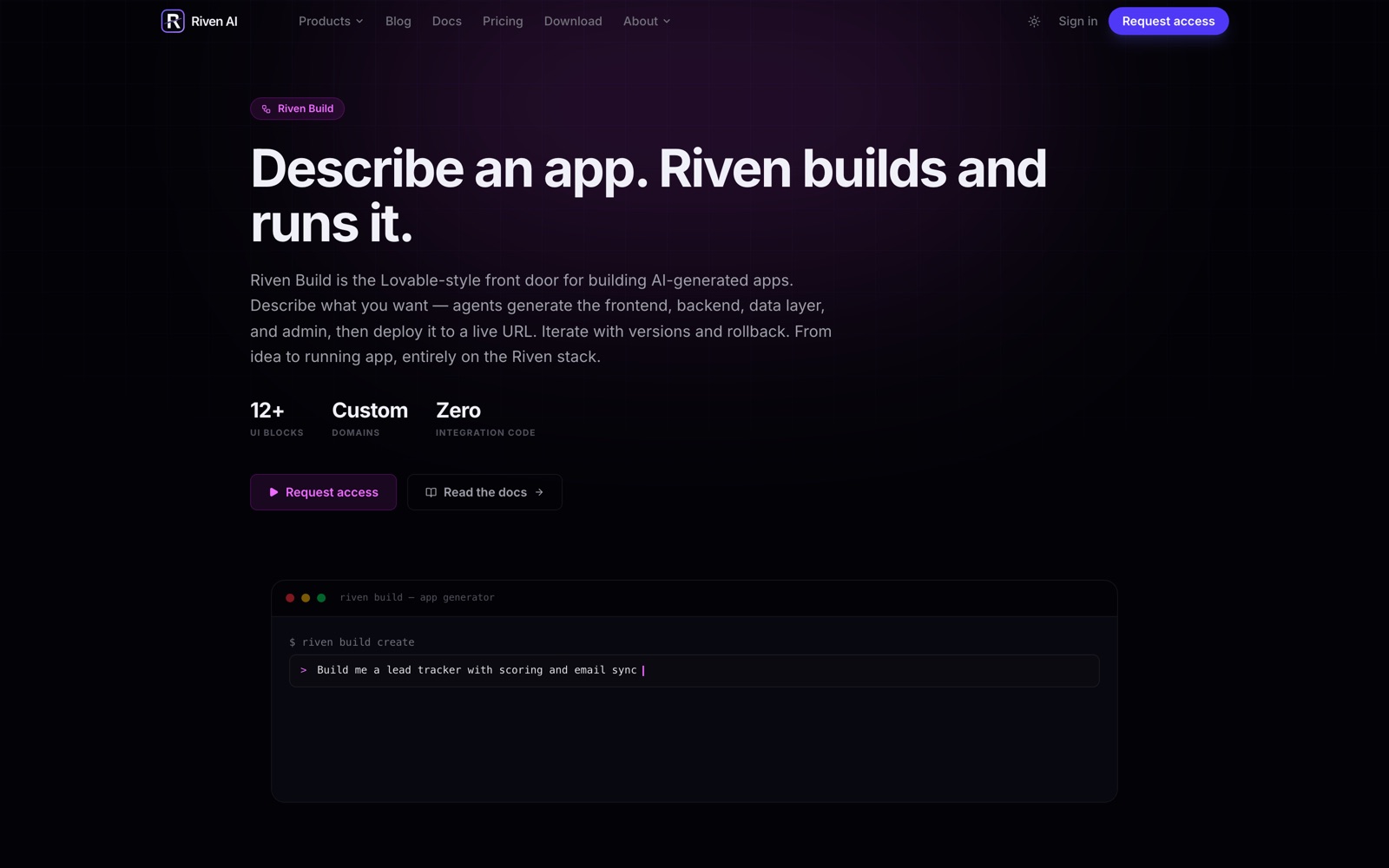Click the Riven Build badge
Viewport: 1389px width, 868px height.
[298, 108]
